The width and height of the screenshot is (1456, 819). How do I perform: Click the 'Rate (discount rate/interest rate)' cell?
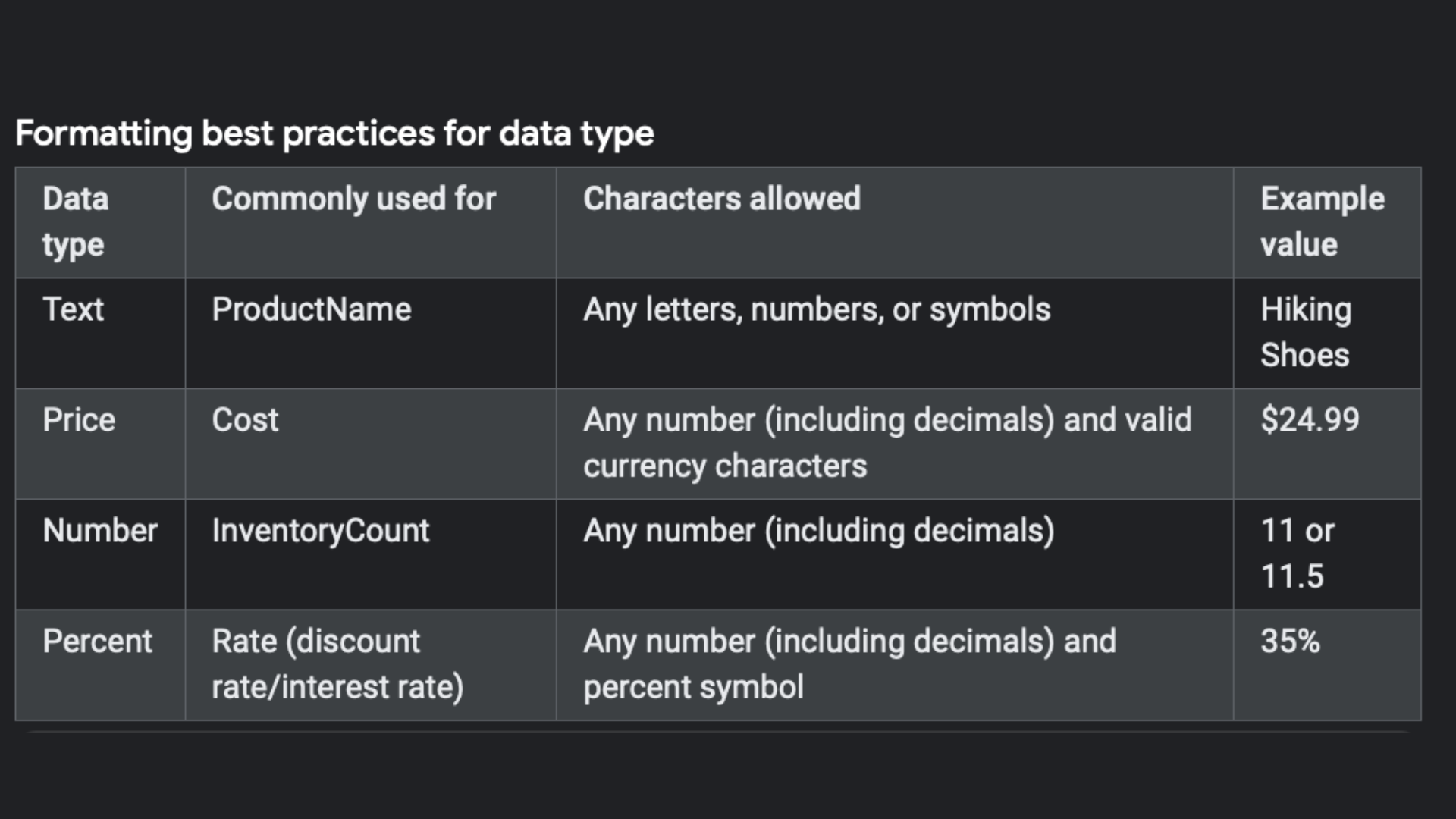coord(371,665)
